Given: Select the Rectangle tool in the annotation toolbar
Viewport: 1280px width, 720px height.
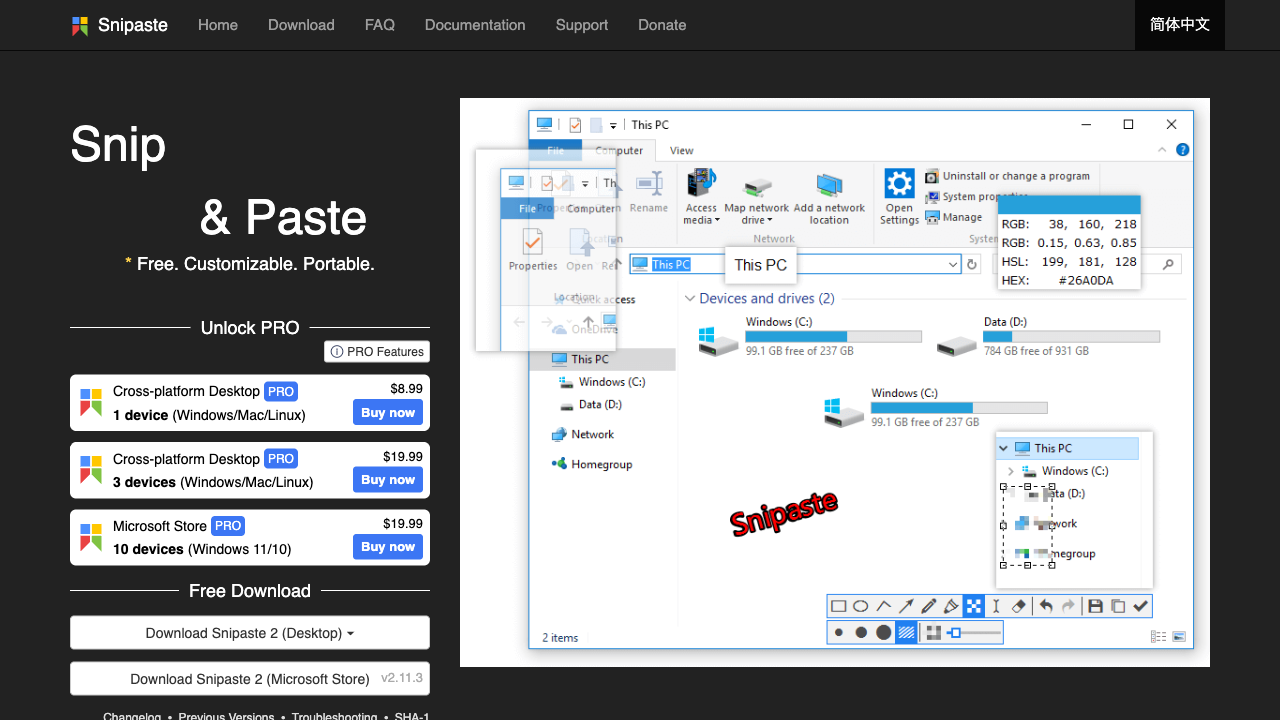Looking at the screenshot, I should [x=839, y=606].
